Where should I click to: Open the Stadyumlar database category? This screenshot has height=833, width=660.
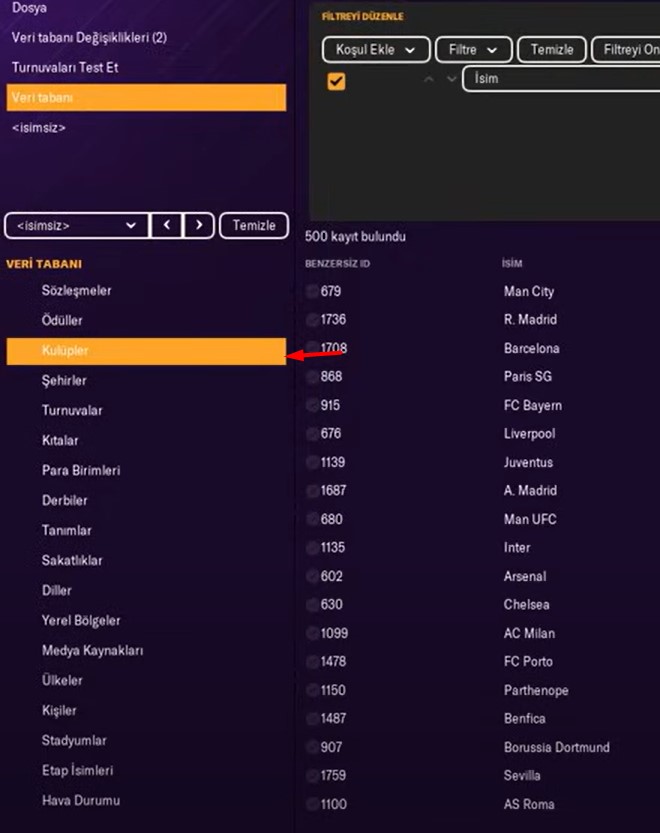(74, 740)
